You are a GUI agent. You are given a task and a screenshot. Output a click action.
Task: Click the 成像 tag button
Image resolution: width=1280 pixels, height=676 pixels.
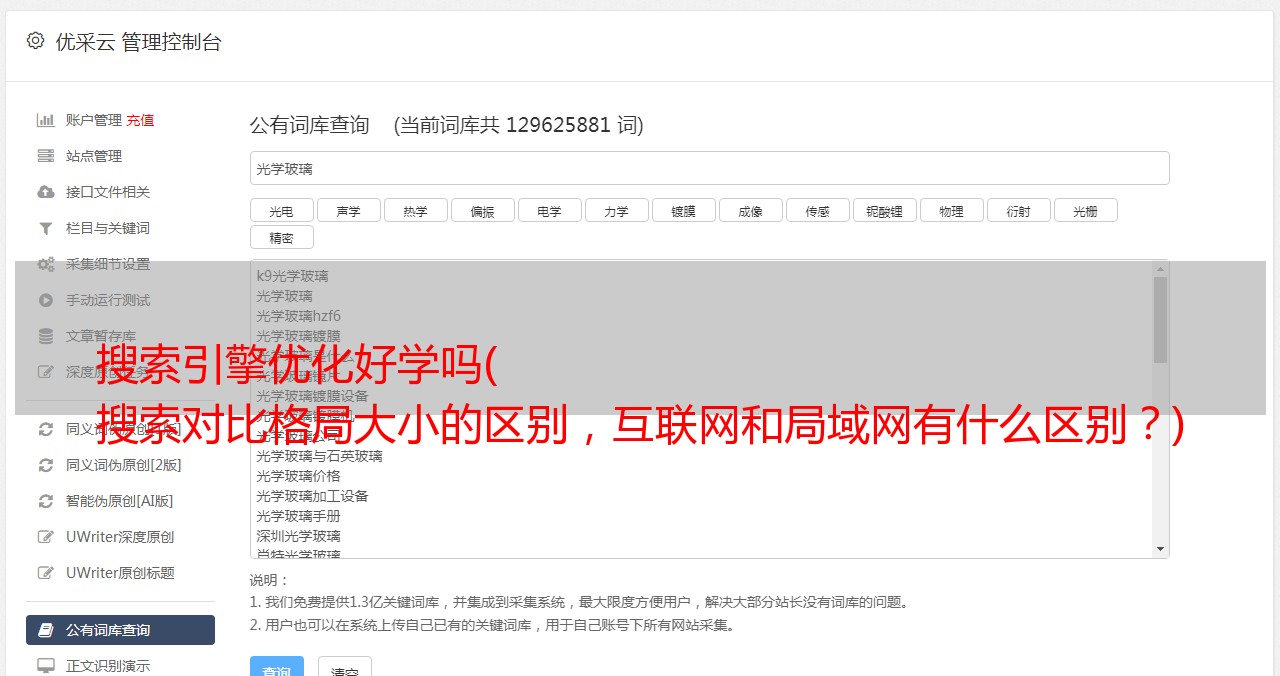(x=750, y=210)
